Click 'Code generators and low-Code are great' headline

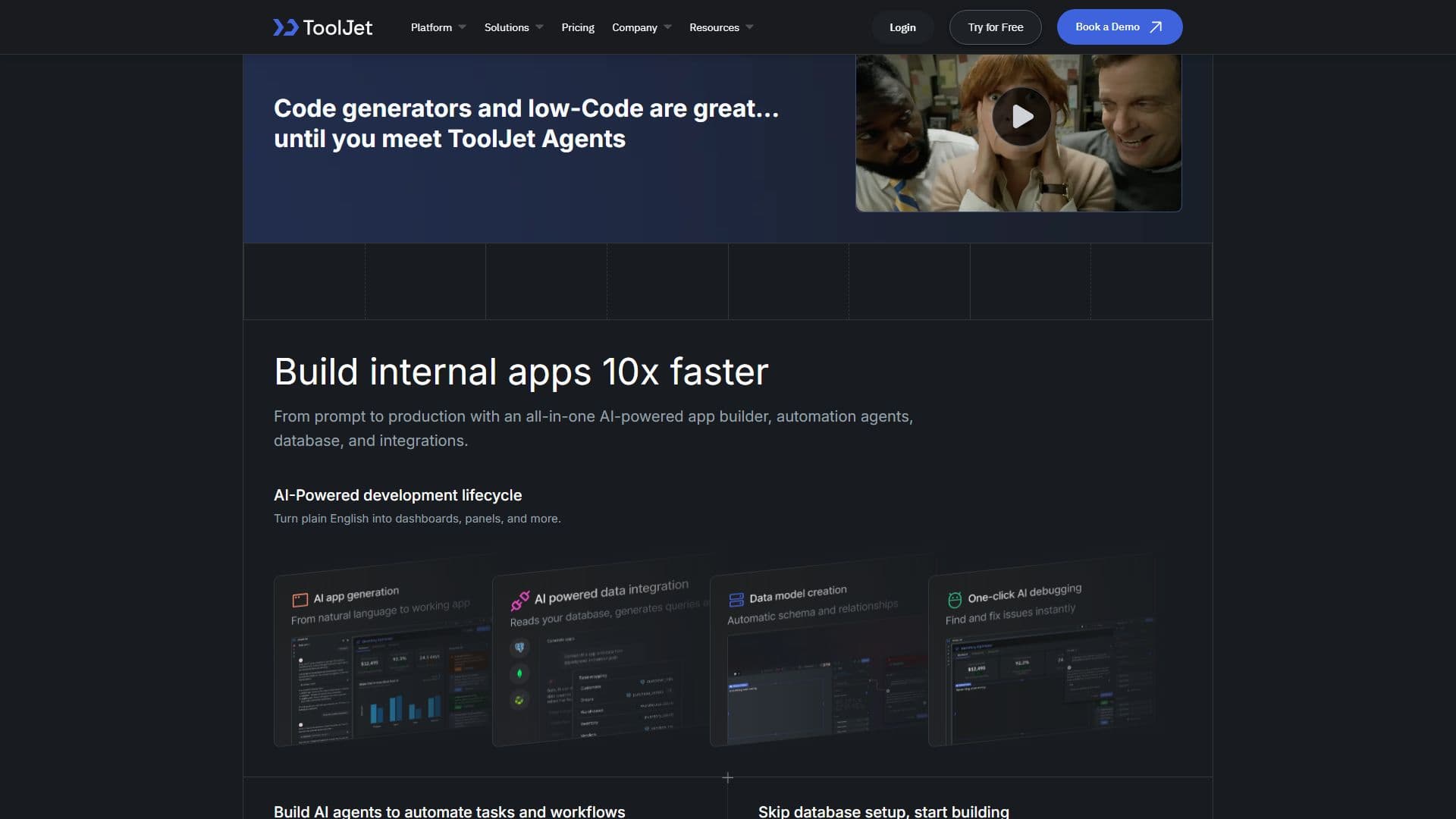point(526,124)
